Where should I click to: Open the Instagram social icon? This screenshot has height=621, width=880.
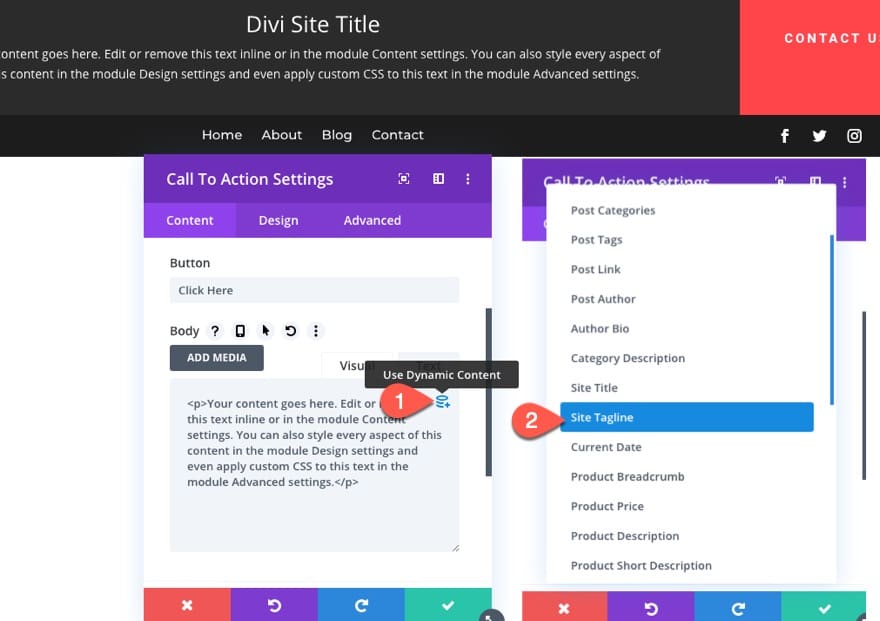pyautogui.click(x=854, y=136)
